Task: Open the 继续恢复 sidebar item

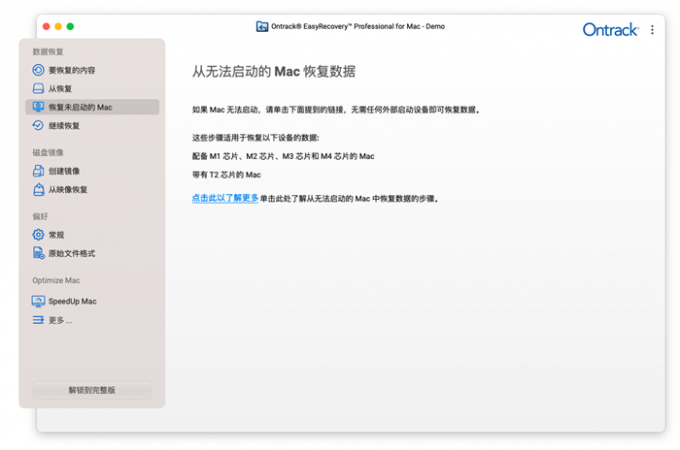Action: [92, 125]
